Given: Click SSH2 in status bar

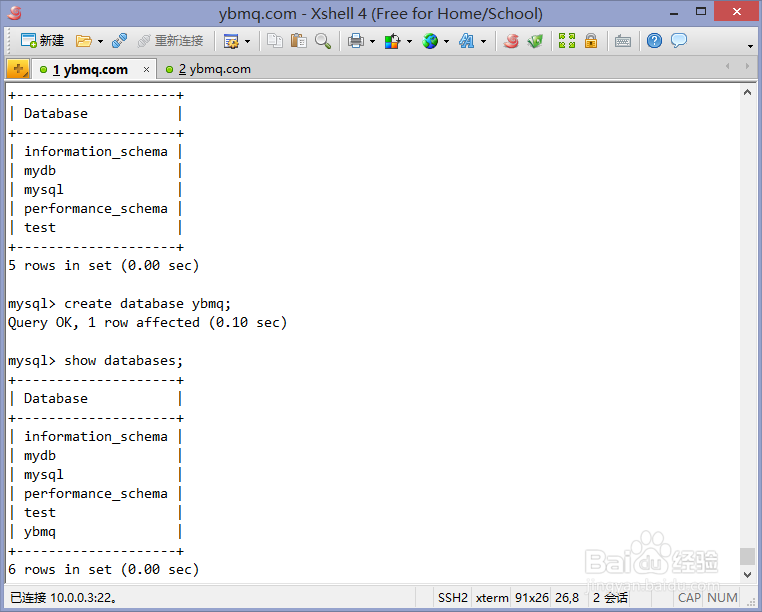Looking at the screenshot, I should point(453,597).
